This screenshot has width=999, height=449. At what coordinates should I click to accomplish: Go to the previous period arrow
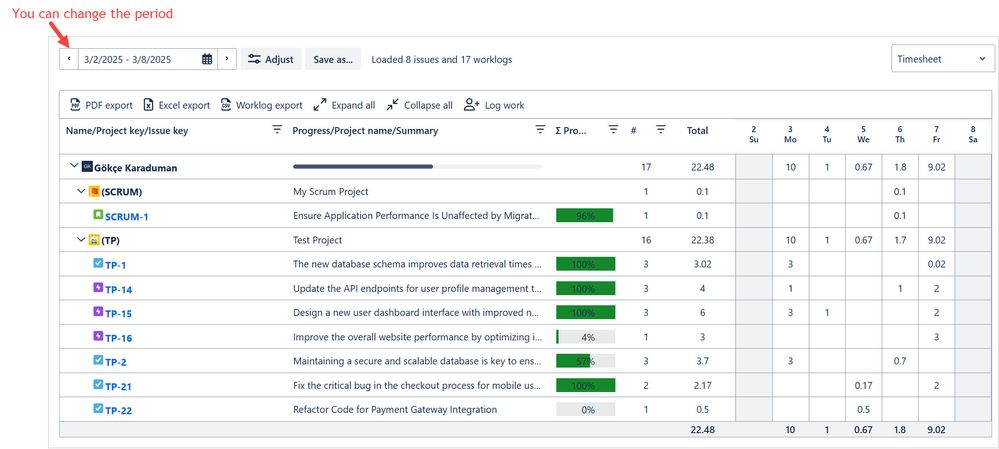(68, 59)
